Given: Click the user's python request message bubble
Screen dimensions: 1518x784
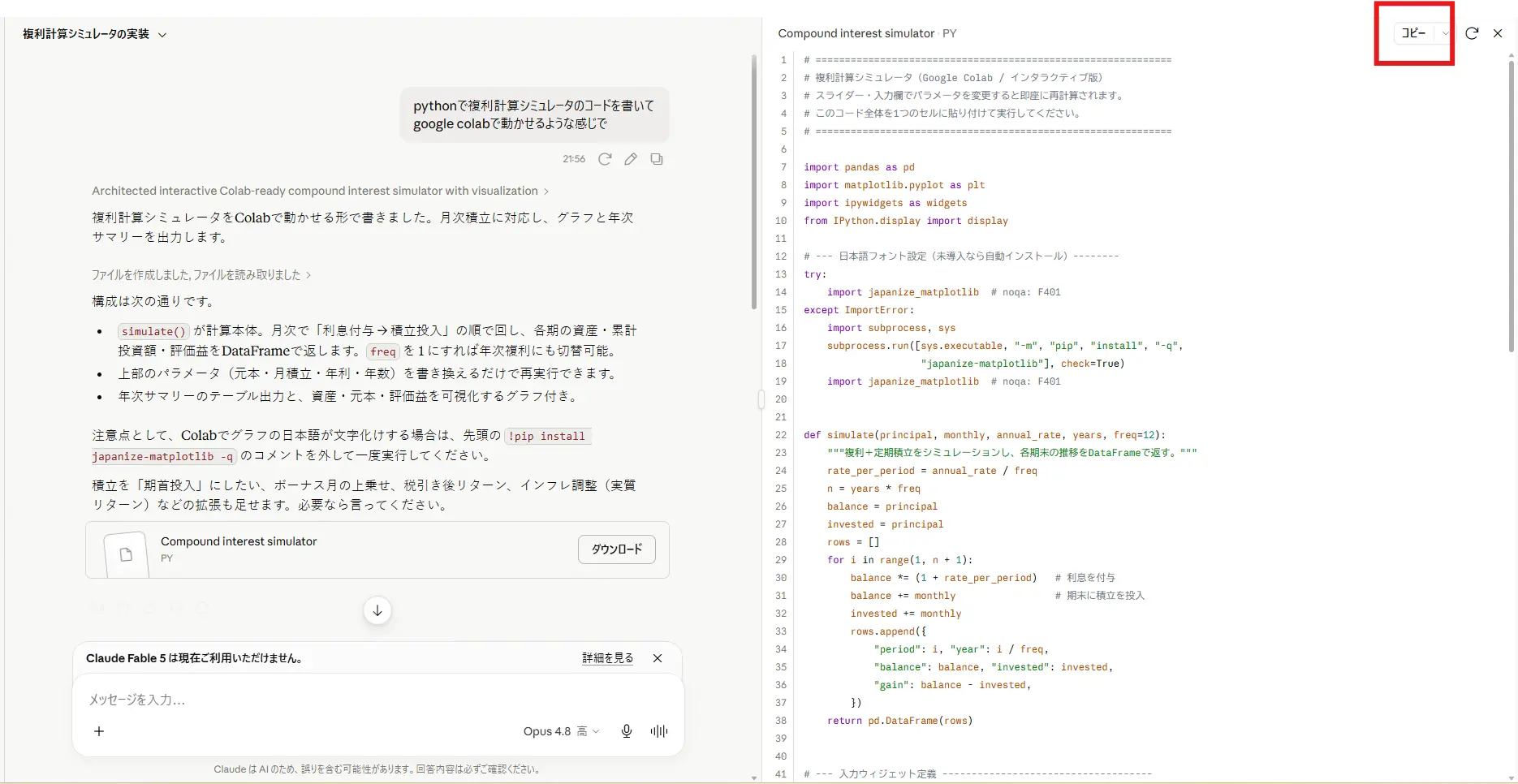Looking at the screenshot, I should click(534, 114).
